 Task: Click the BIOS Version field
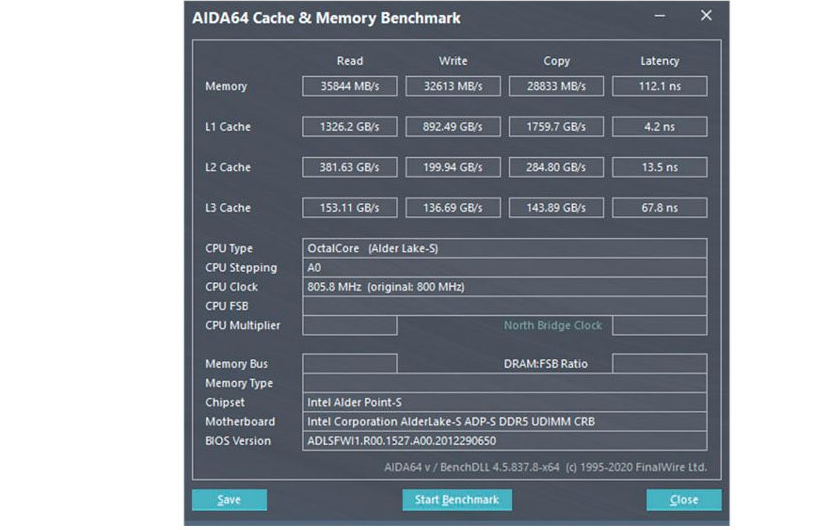(505, 441)
